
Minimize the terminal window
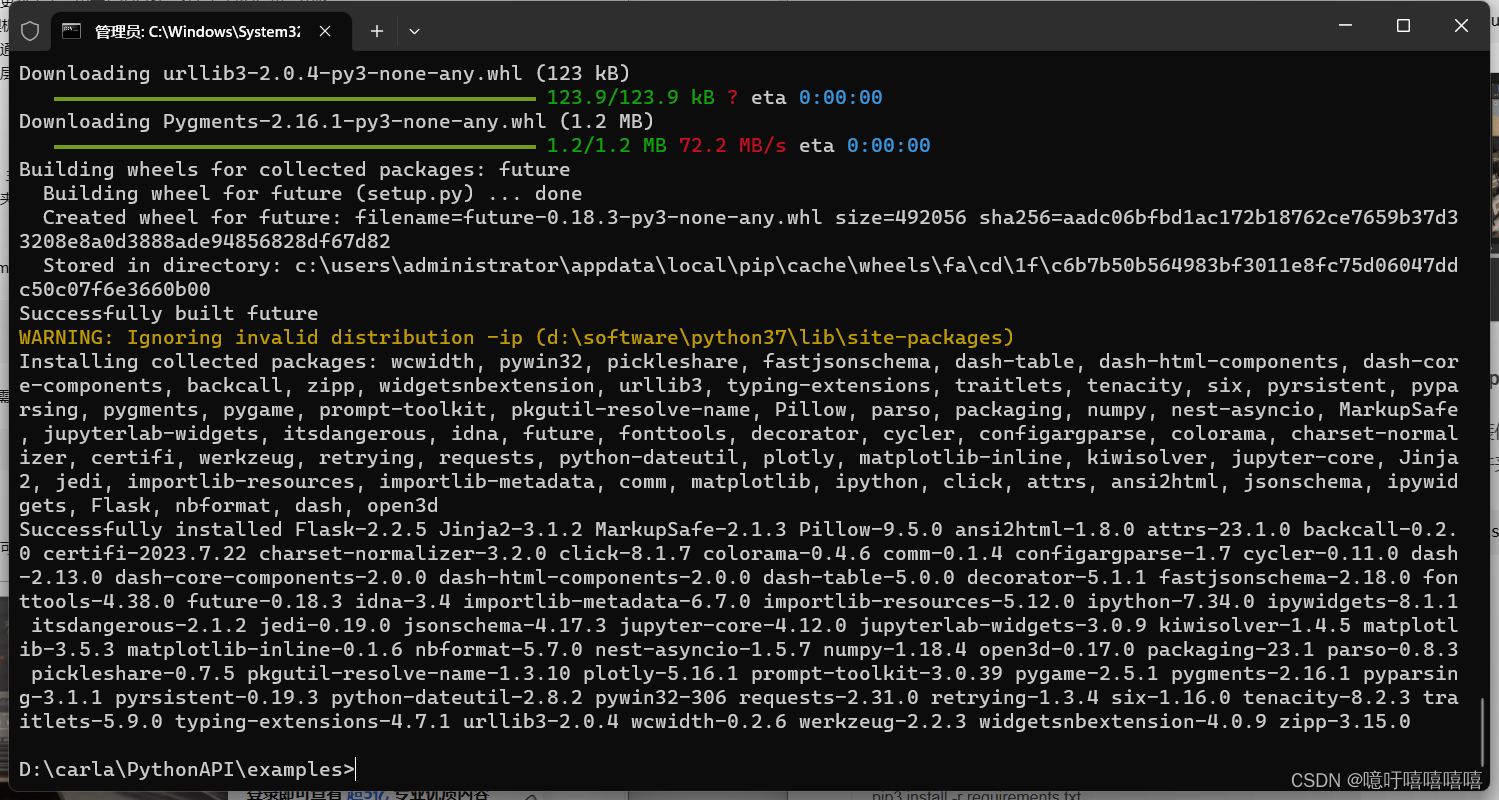pyautogui.click(x=1345, y=26)
